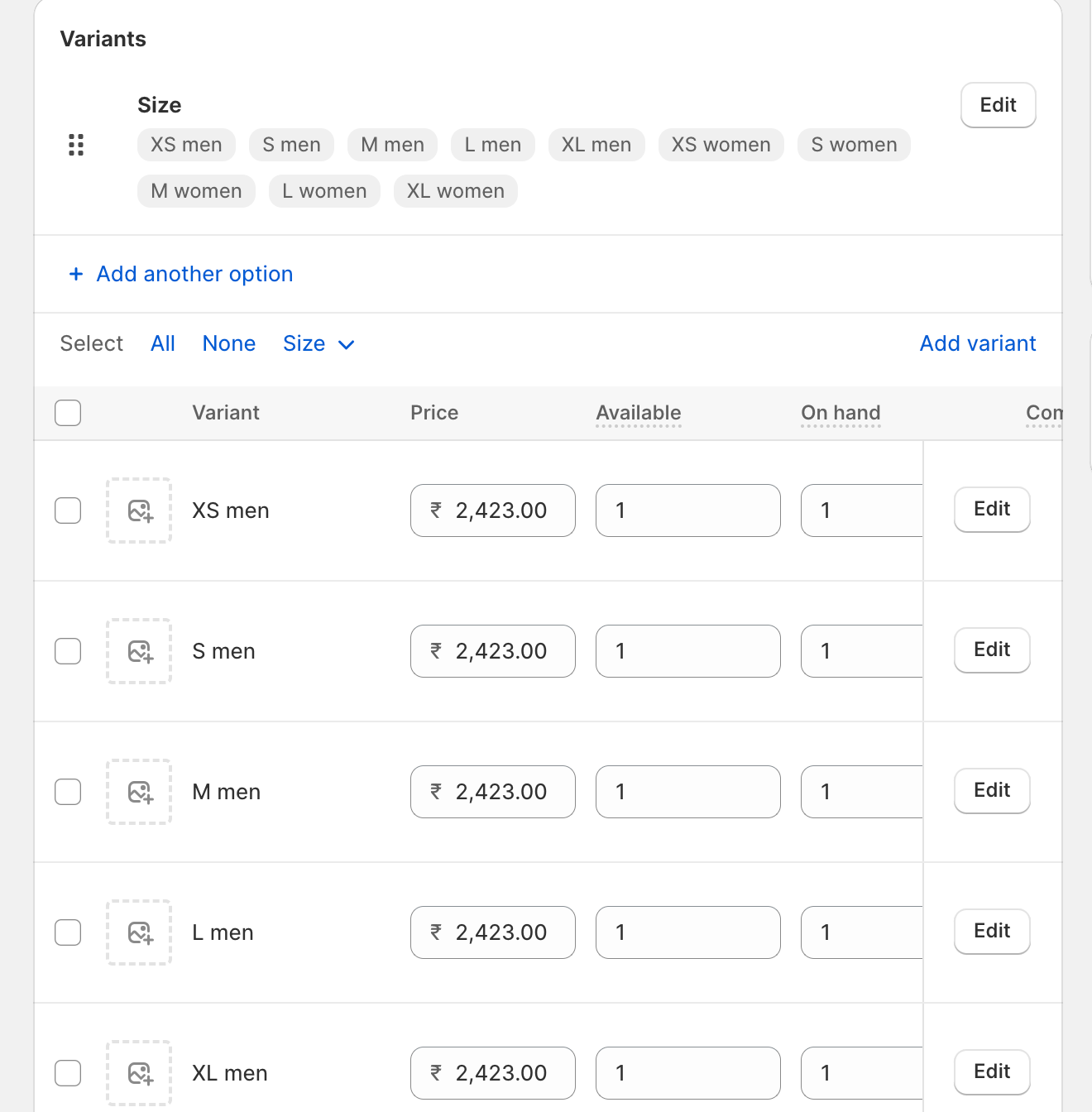Screen dimensions: 1092x1112
Task: Add image for XL men variant
Action: tap(139, 1073)
